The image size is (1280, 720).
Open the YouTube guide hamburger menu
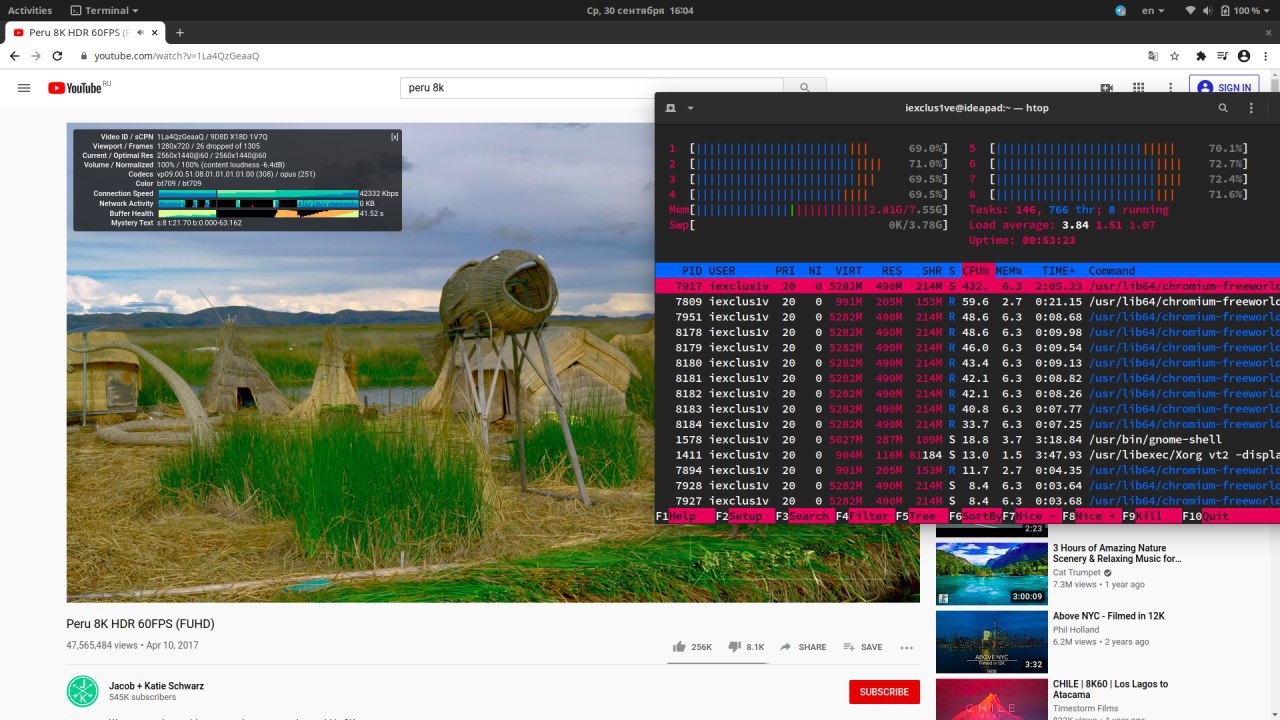pyautogui.click(x=24, y=88)
